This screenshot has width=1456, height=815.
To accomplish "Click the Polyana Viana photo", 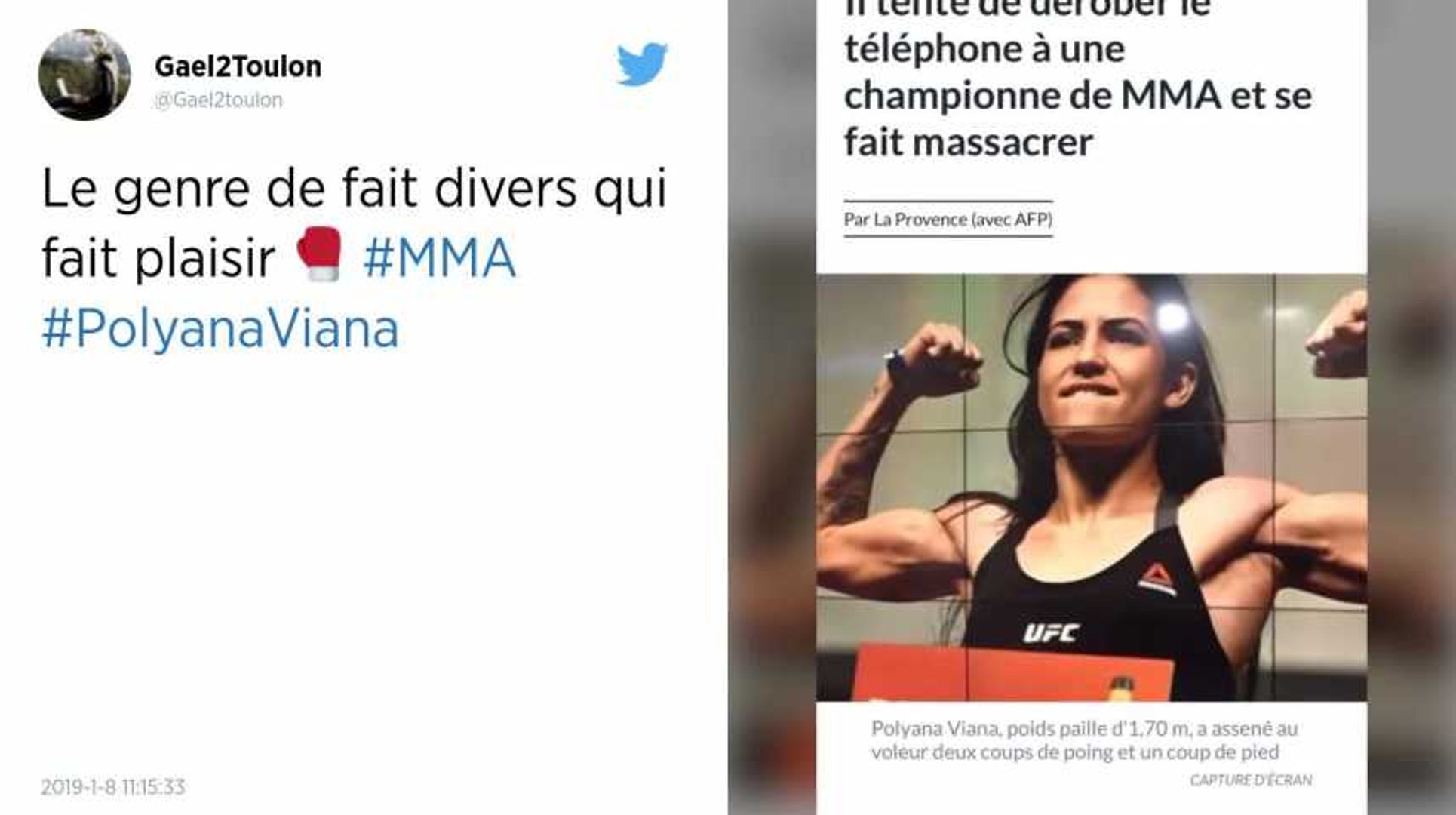I will 1091,487.
